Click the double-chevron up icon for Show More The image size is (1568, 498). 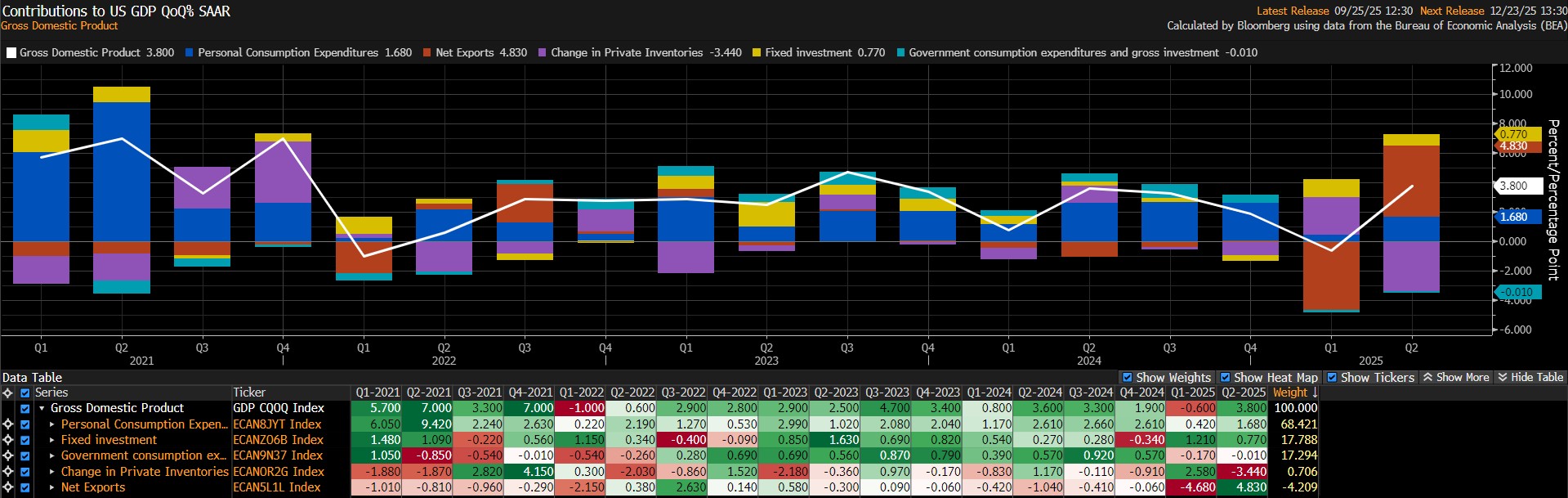[x=1427, y=378]
